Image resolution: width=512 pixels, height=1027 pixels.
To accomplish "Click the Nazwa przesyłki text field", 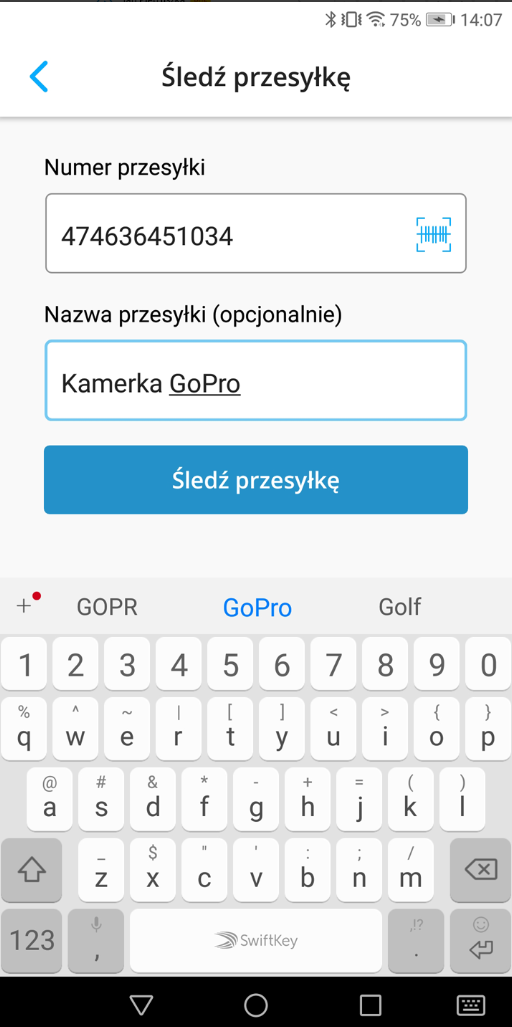I will point(256,381).
